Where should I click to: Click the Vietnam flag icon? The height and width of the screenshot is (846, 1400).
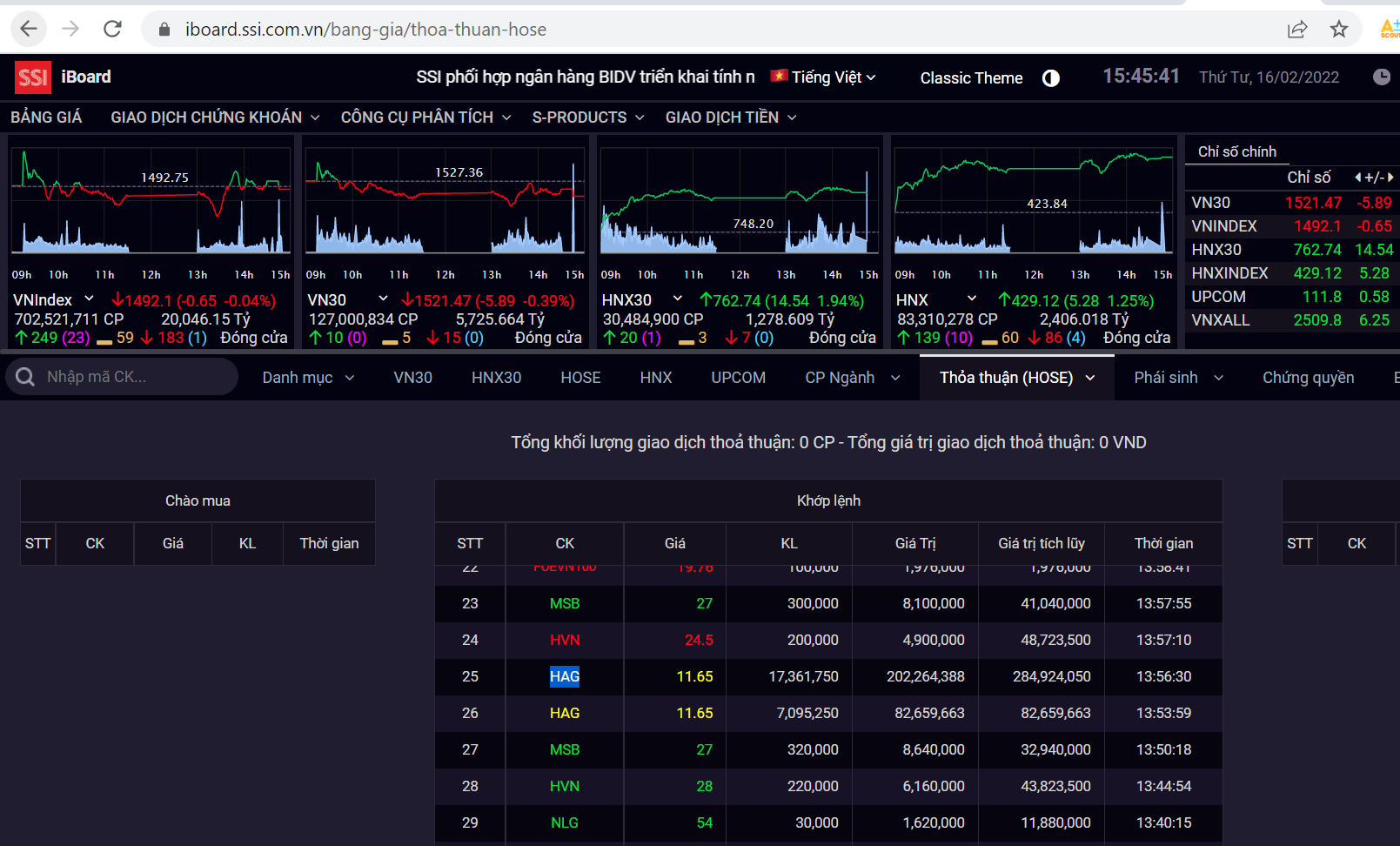coord(779,76)
